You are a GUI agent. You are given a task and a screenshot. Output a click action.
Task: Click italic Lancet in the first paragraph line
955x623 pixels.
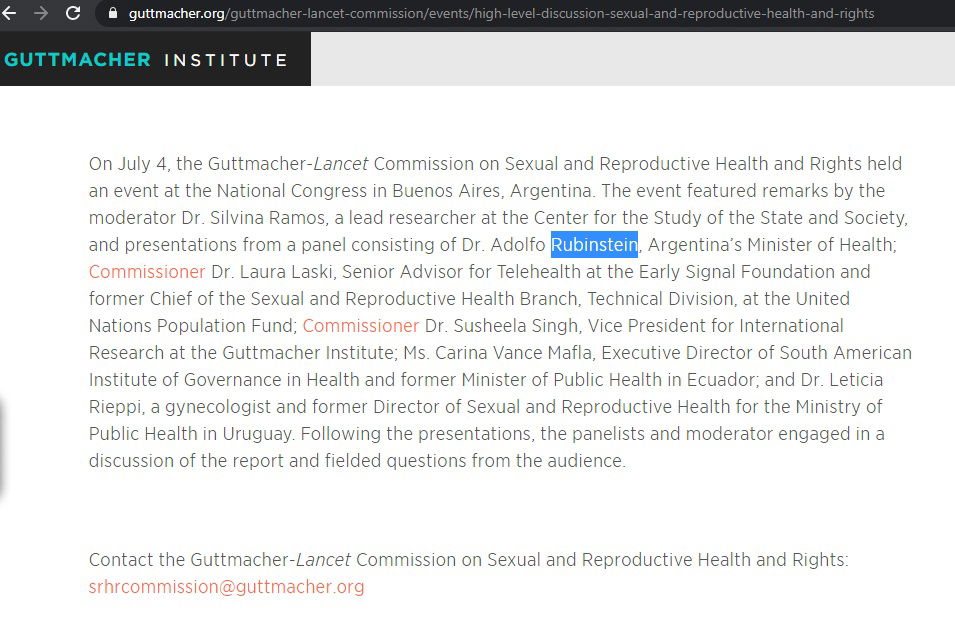pyautogui.click(x=340, y=164)
